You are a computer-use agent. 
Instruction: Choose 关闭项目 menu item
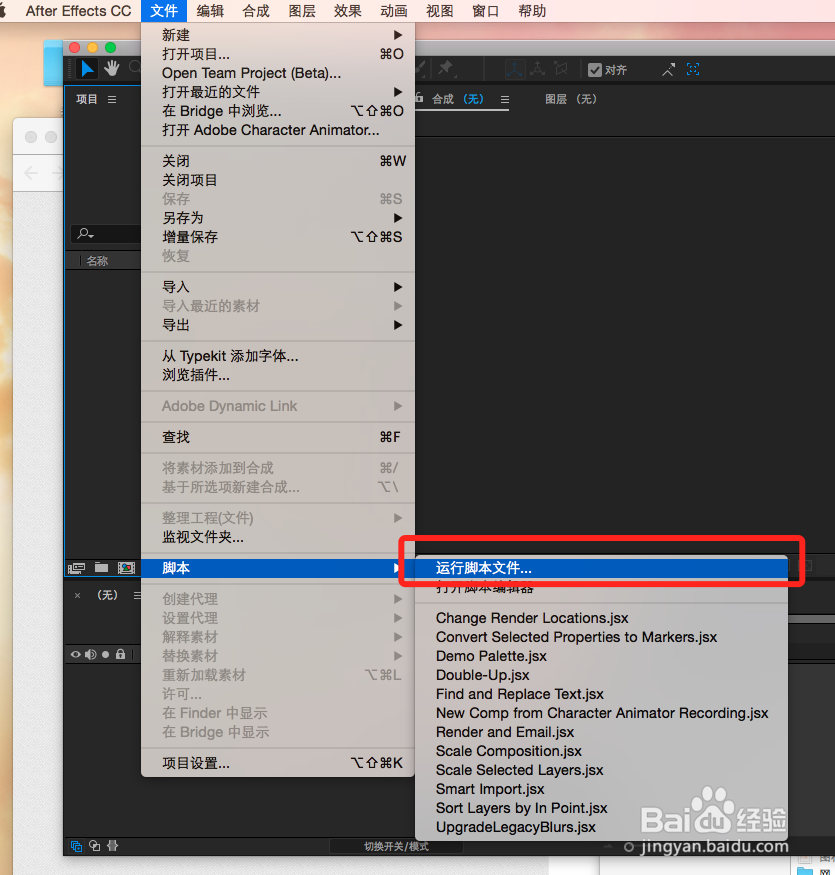tap(278, 180)
